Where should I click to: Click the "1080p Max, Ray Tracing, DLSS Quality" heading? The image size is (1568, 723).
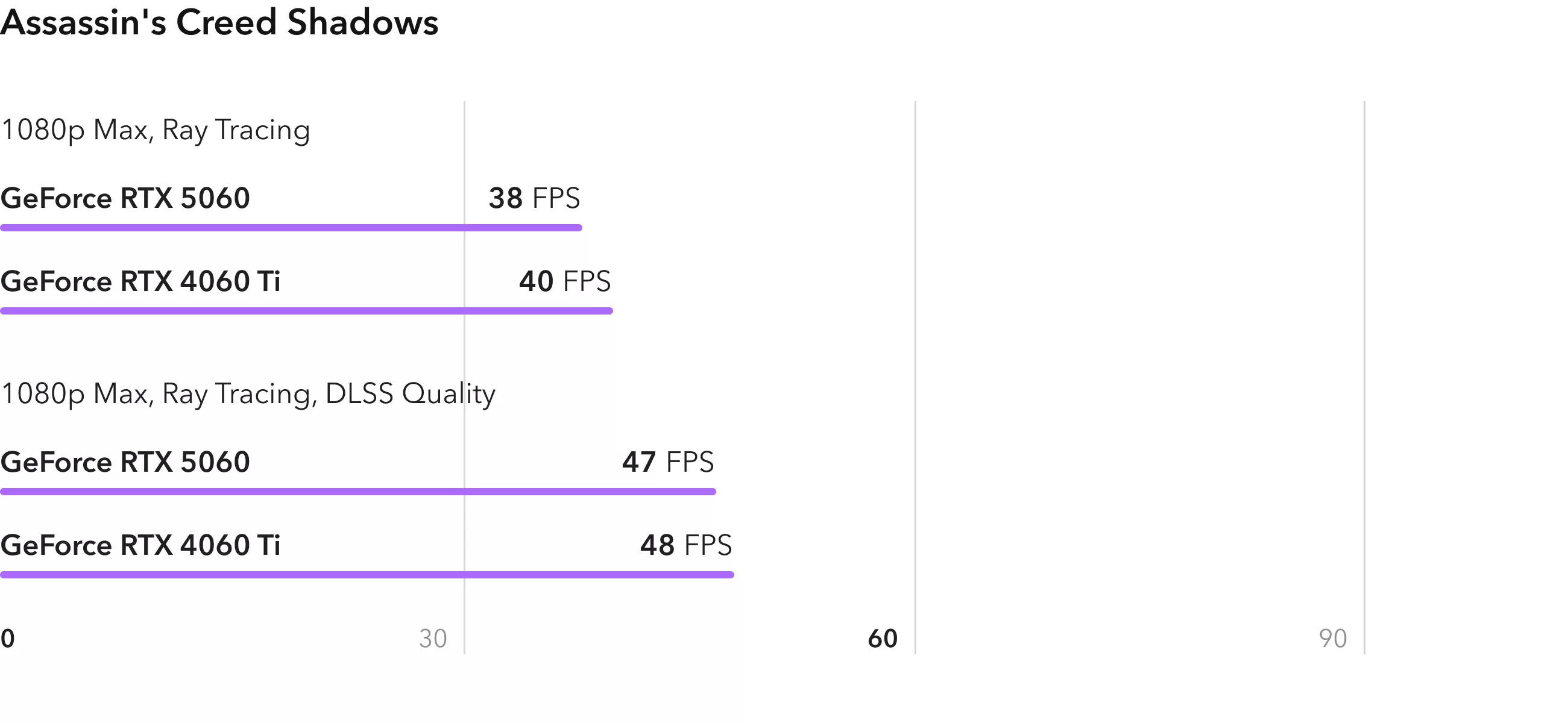[248, 394]
